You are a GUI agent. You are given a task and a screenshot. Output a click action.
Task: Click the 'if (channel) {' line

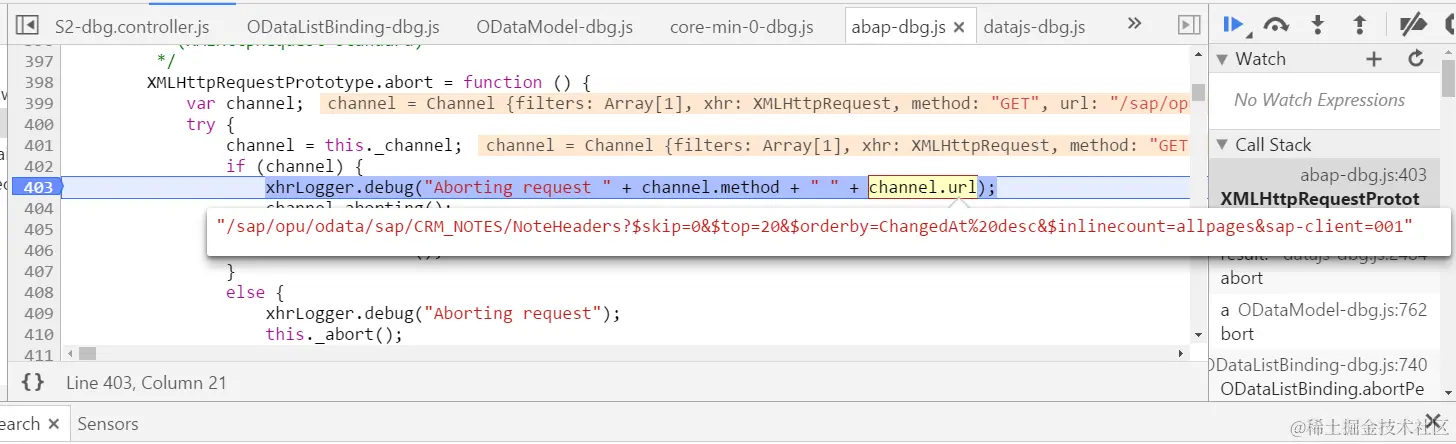[x=294, y=166]
